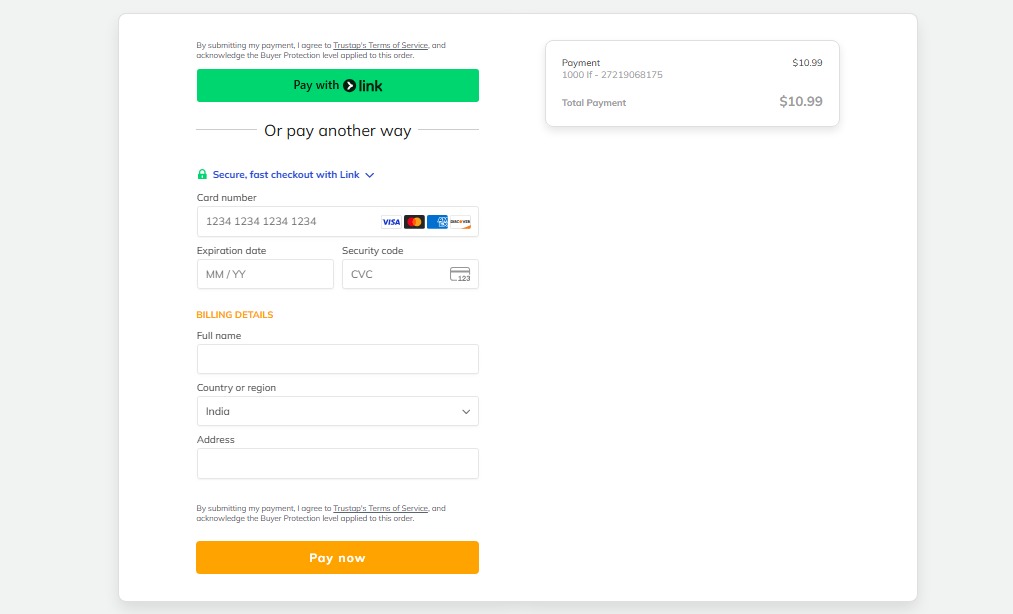The image size is (1013, 614).
Task: Focus the Address input field
Action: point(337,463)
